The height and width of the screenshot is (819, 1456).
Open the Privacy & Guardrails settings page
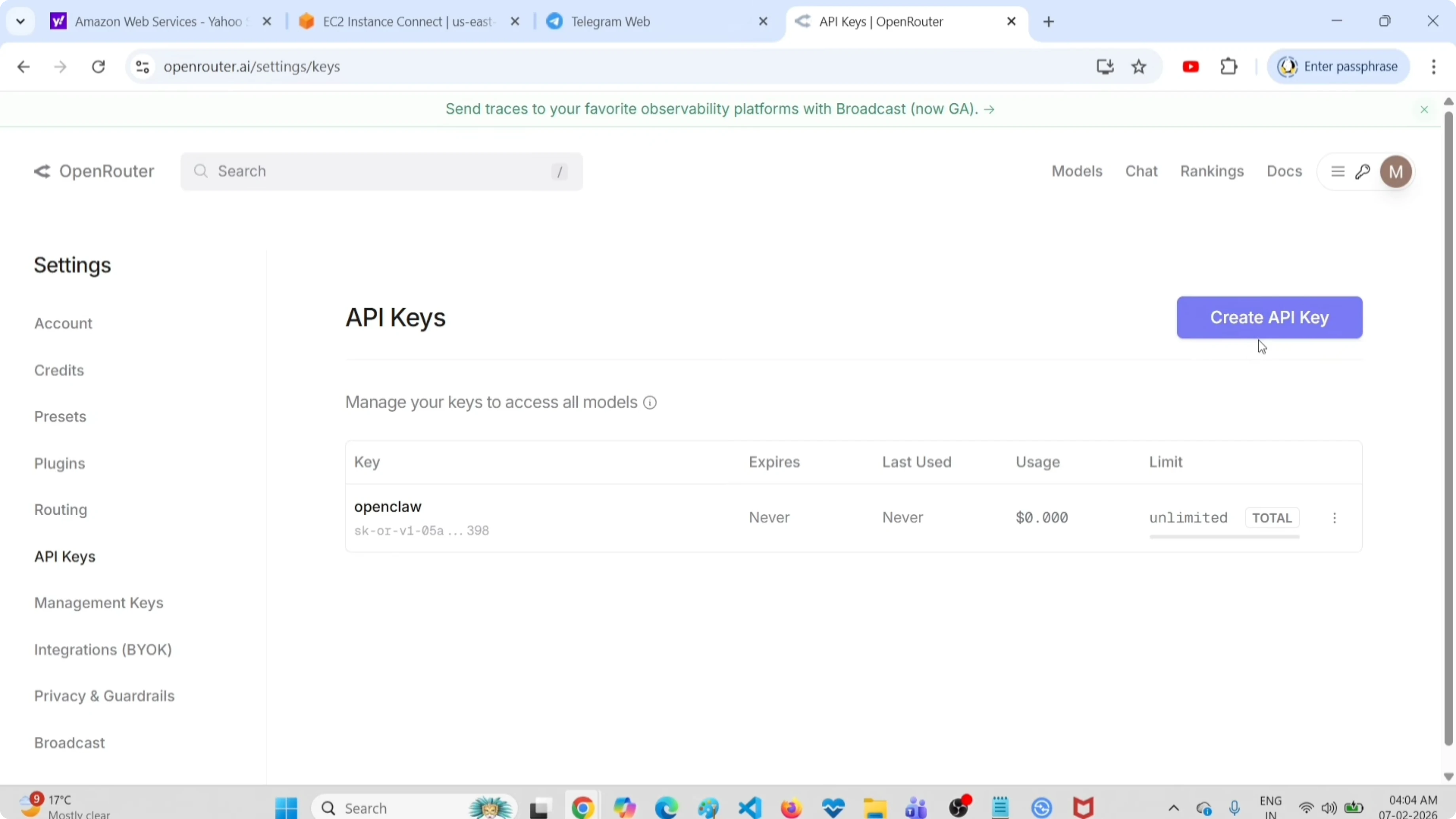click(x=104, y=696)
